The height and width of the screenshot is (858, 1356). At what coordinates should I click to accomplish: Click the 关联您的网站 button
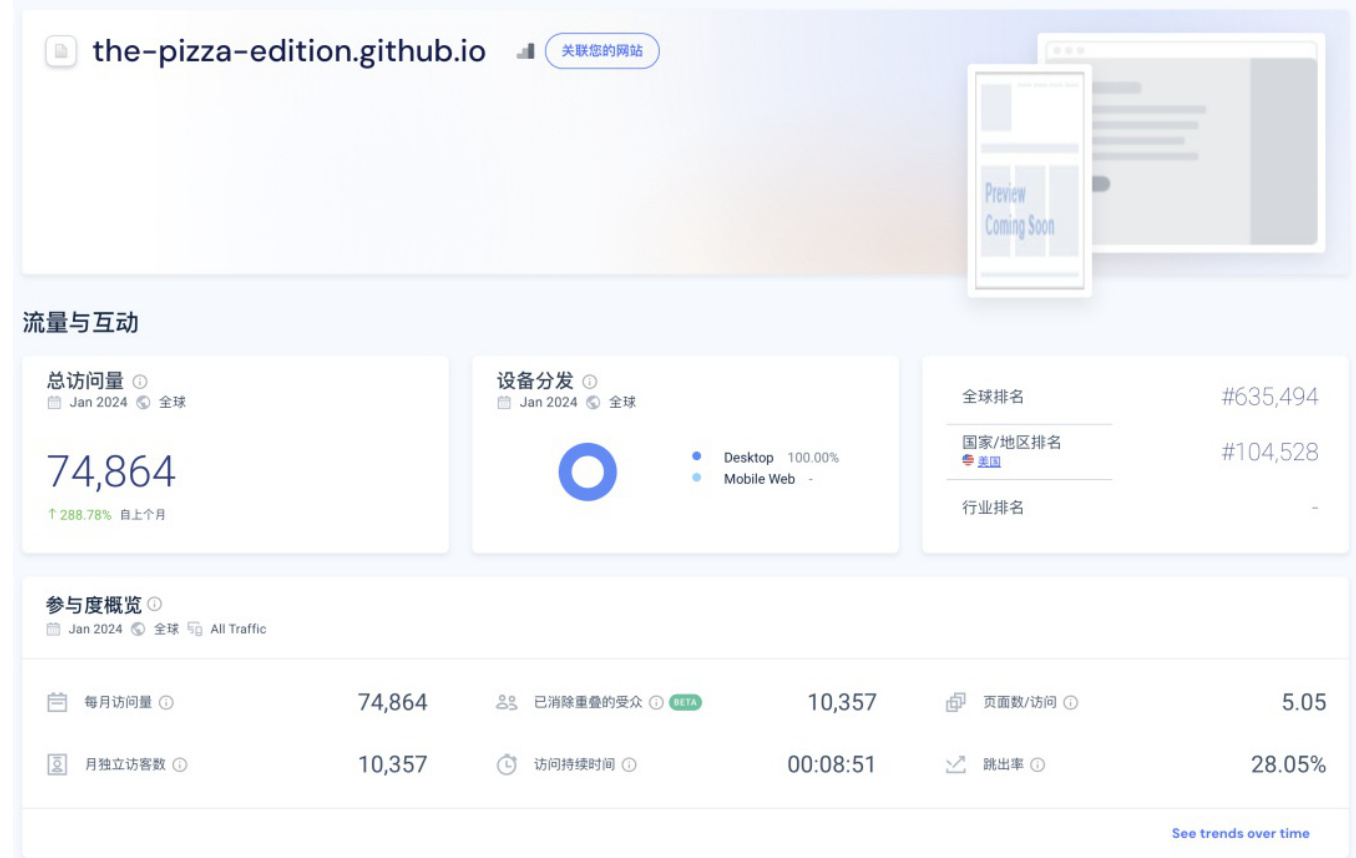(602, 51)
